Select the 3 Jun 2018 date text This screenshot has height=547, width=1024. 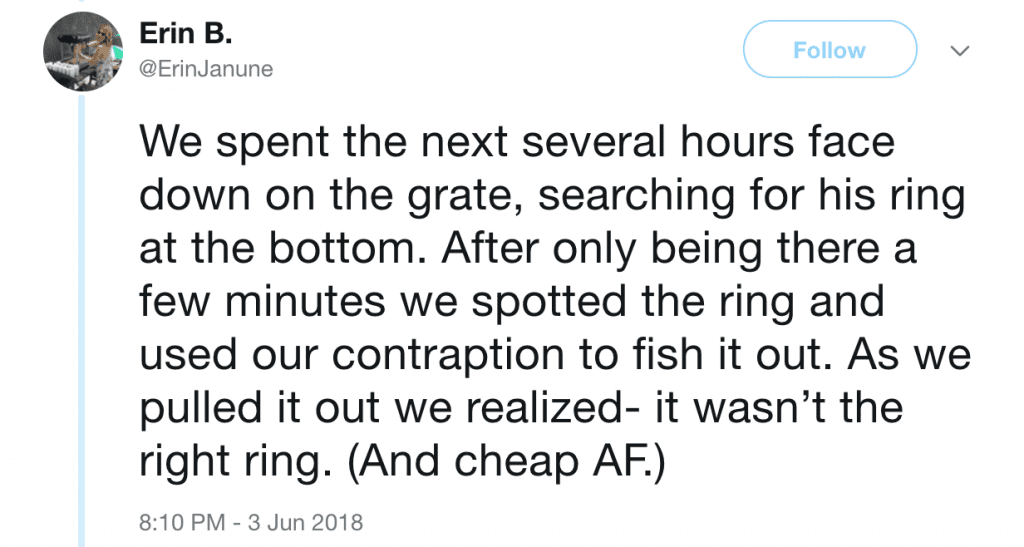tap(305, 522)
